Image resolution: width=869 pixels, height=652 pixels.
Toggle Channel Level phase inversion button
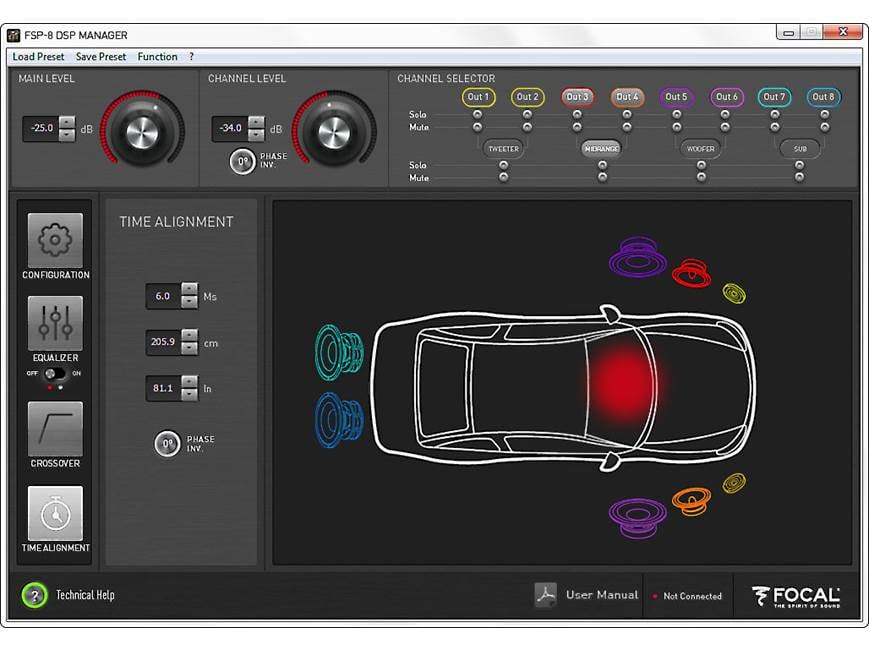tap(242, 161)
